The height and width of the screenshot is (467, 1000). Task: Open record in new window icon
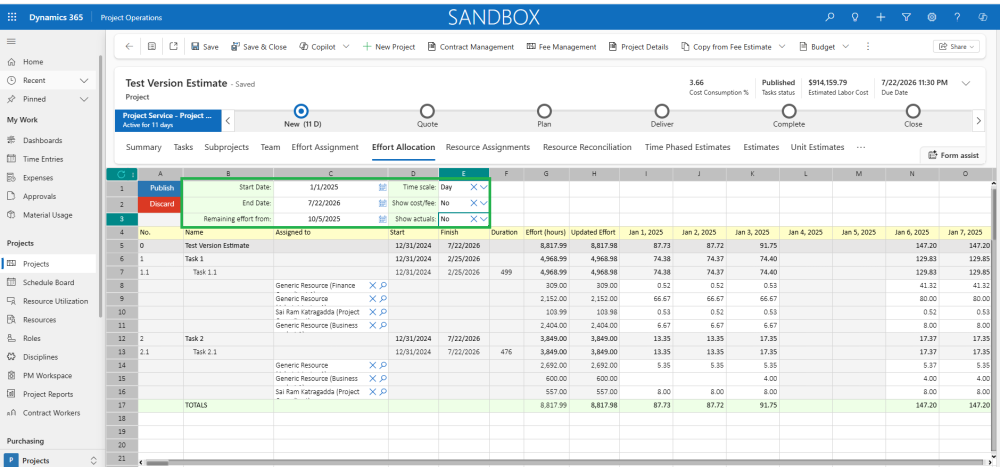[173, 46]
